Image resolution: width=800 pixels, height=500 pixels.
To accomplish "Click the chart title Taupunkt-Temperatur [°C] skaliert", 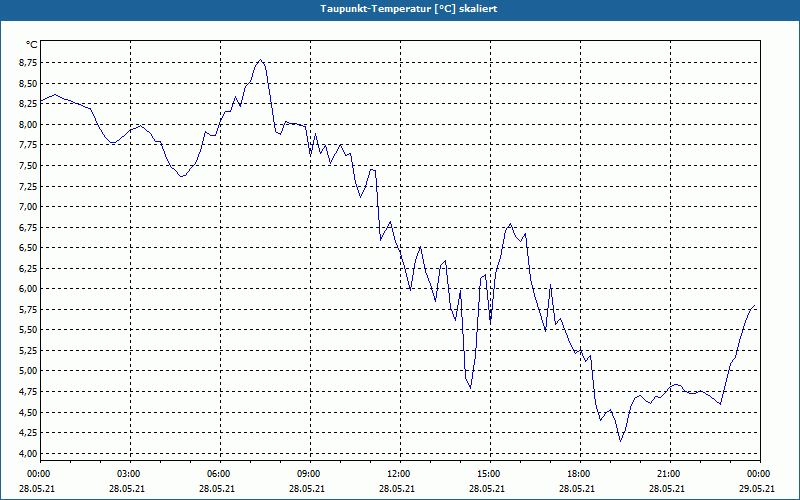I will click(x=409, y=9).
